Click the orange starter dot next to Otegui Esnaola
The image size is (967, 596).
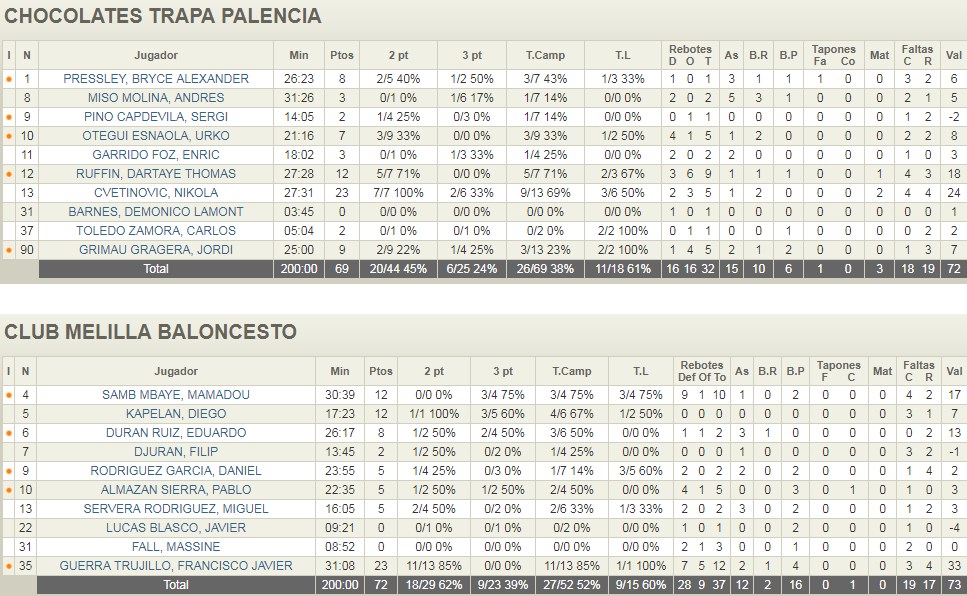9,136
